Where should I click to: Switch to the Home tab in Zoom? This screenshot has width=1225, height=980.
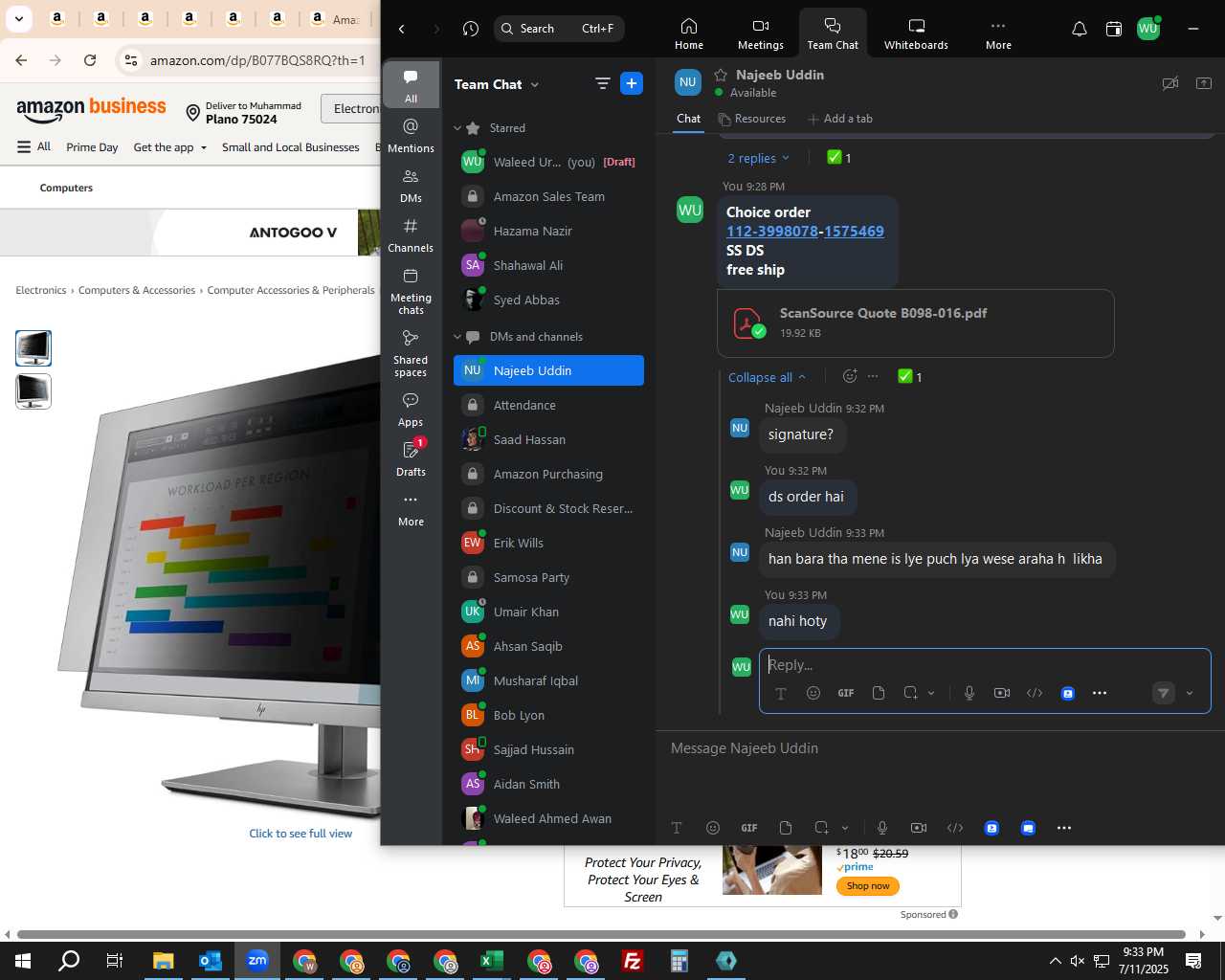(689, 33)
